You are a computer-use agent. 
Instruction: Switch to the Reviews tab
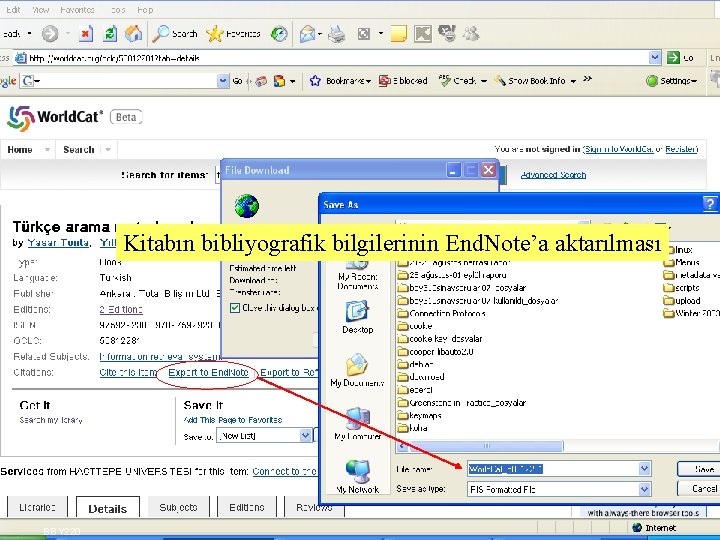(314, 507)
